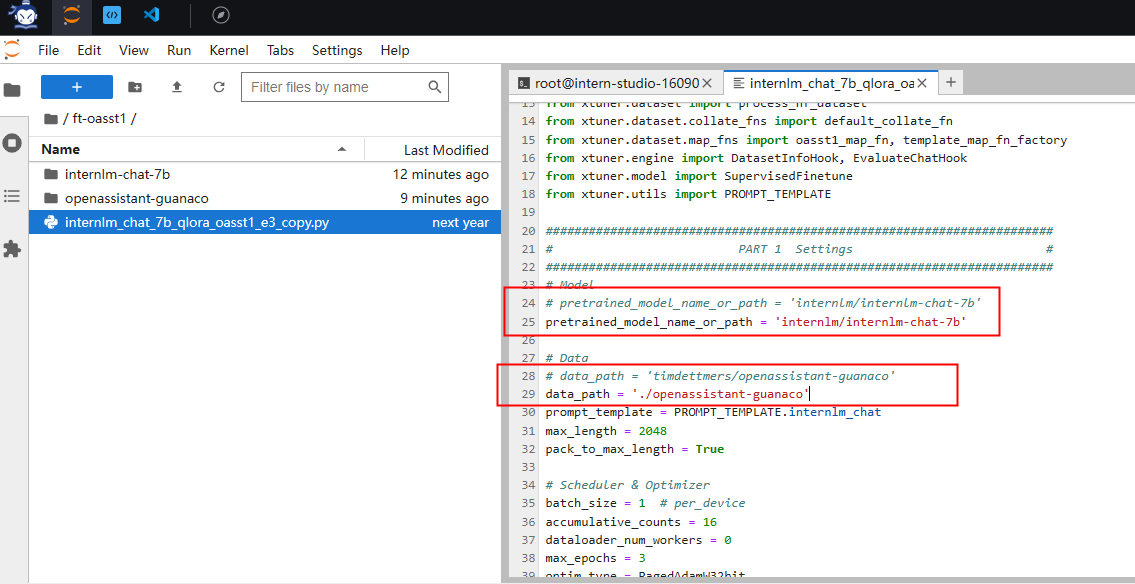Close the internlm_chat_7b_qlora editor tab
The image size is (1135, 584).
(x=922, y=83)
